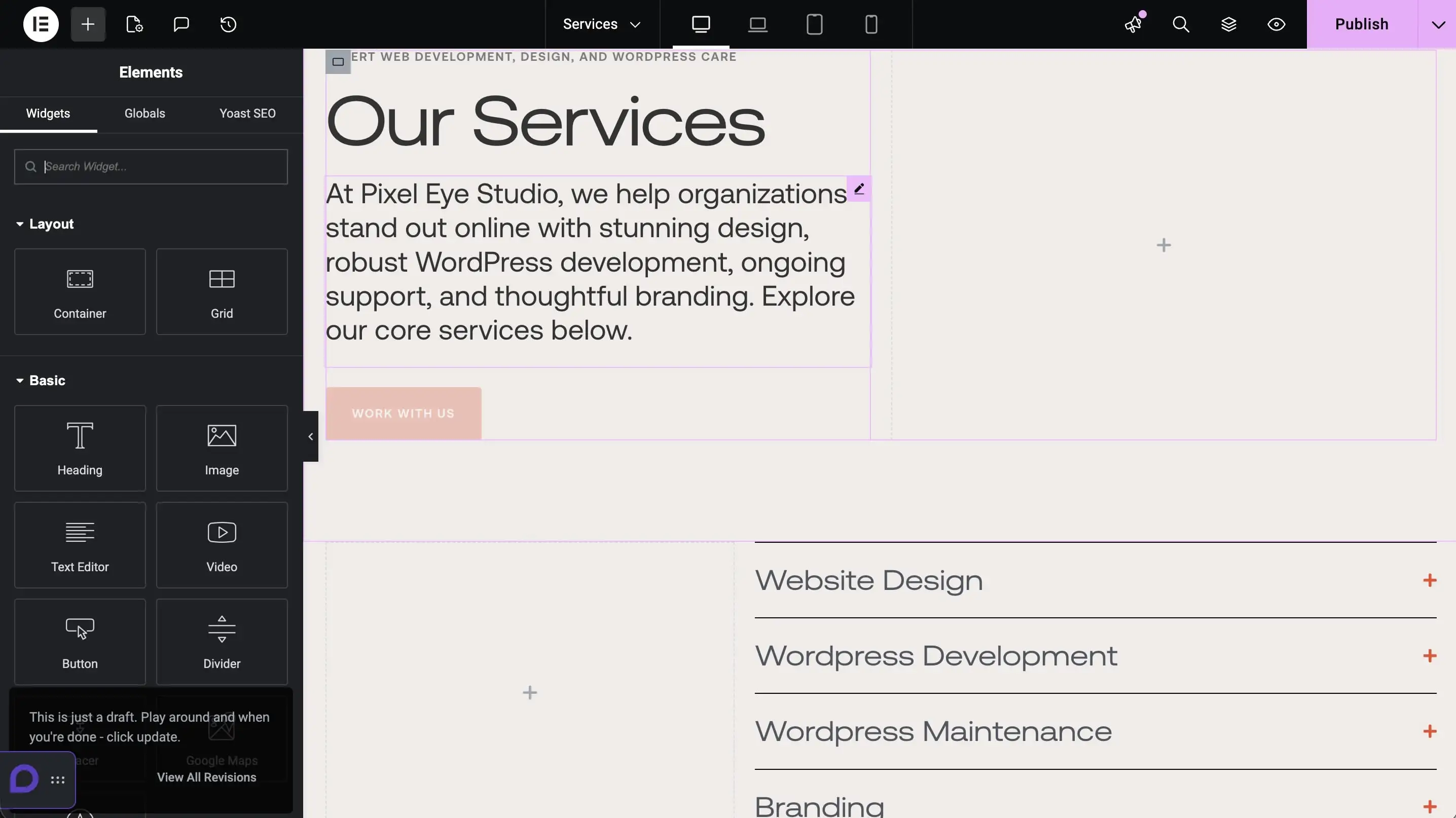Image resolution: width=1456 pixels, height=818 pixels.
Task: Collapse the Layout widget section
Action: point(45,225)
